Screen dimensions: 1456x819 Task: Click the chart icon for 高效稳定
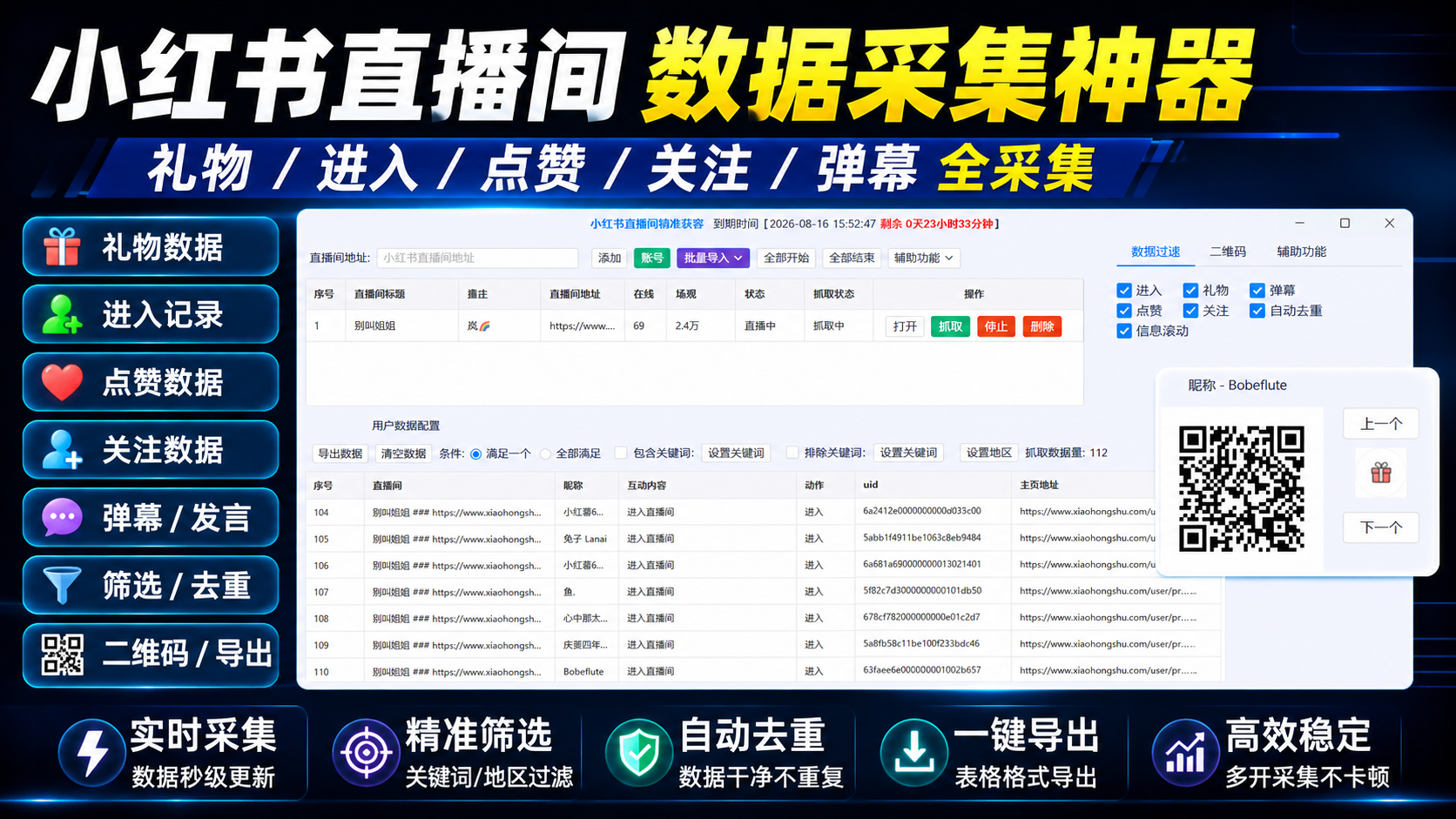click(1185, 753)
